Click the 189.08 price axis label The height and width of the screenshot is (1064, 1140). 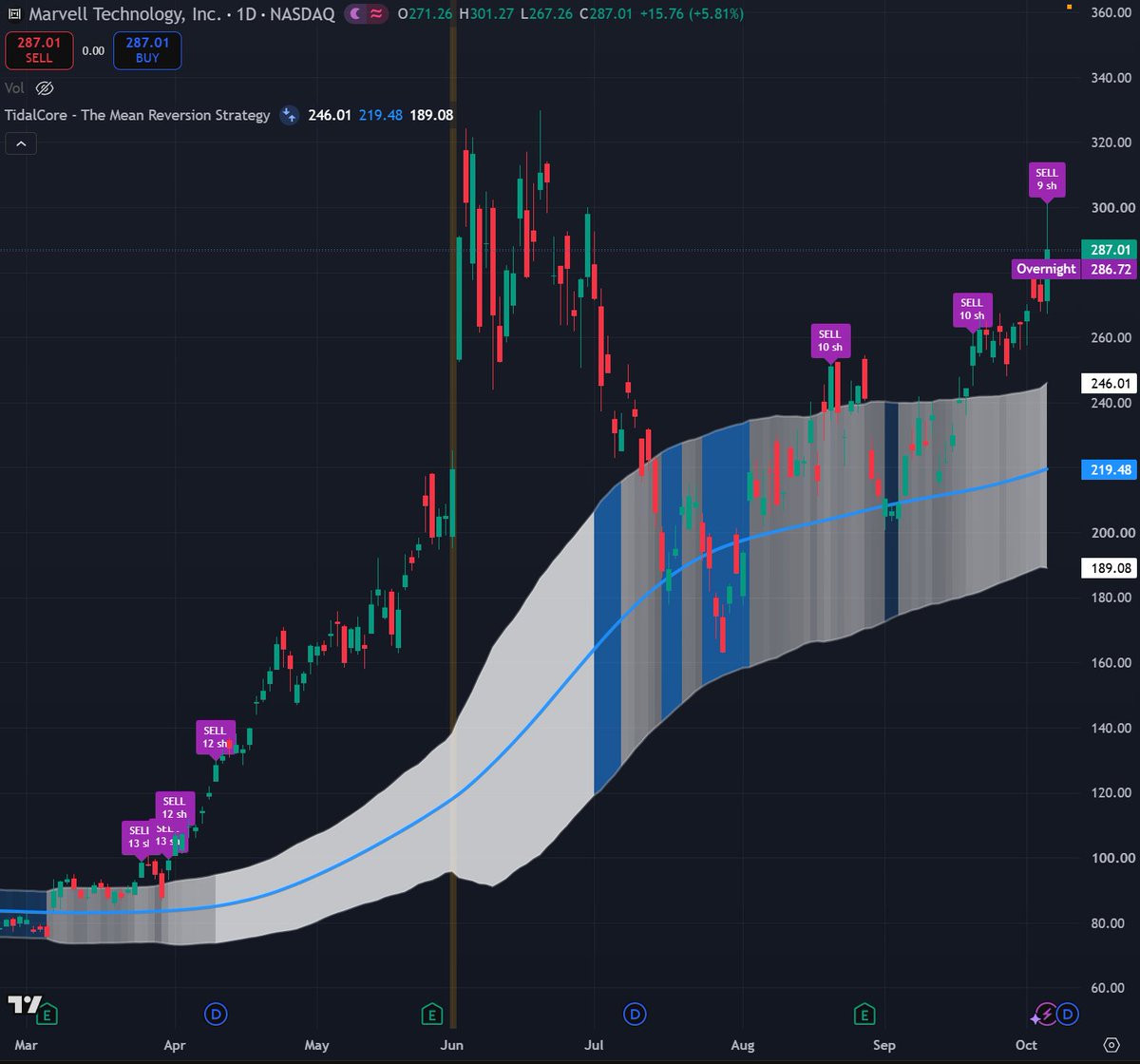(1111, 568)
